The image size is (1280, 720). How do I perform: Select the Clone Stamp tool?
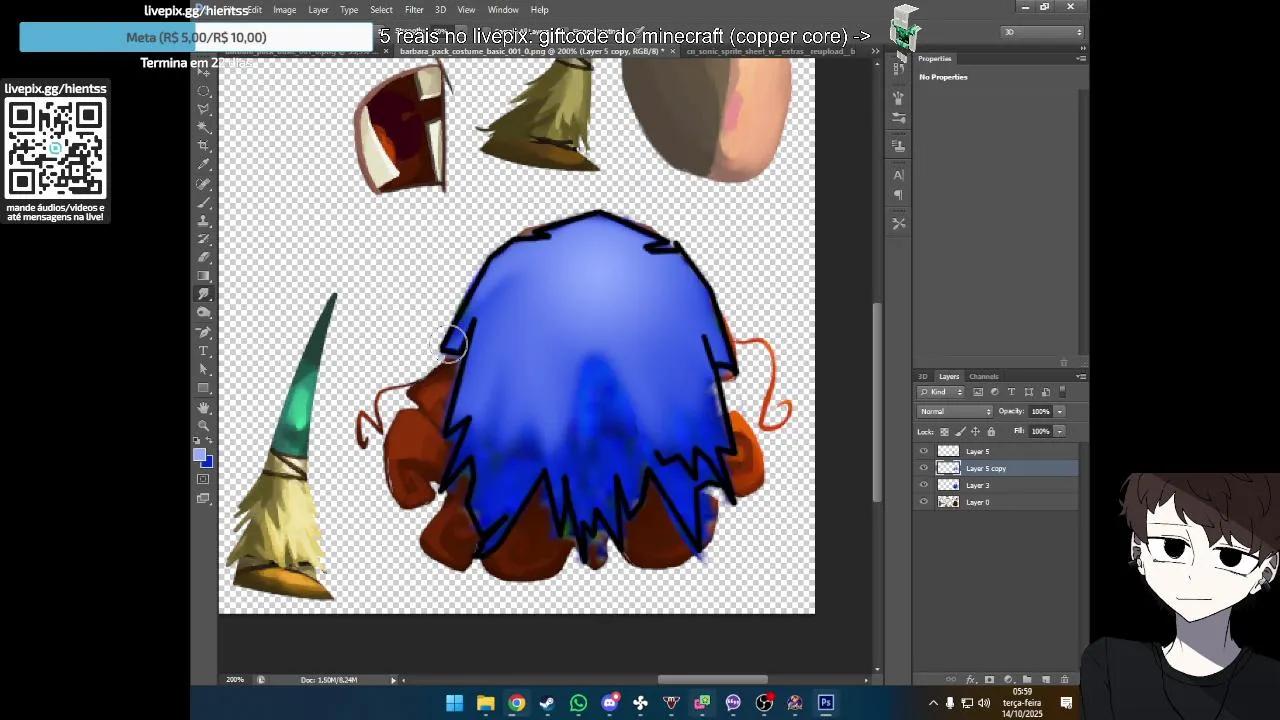tap(204, 221)
